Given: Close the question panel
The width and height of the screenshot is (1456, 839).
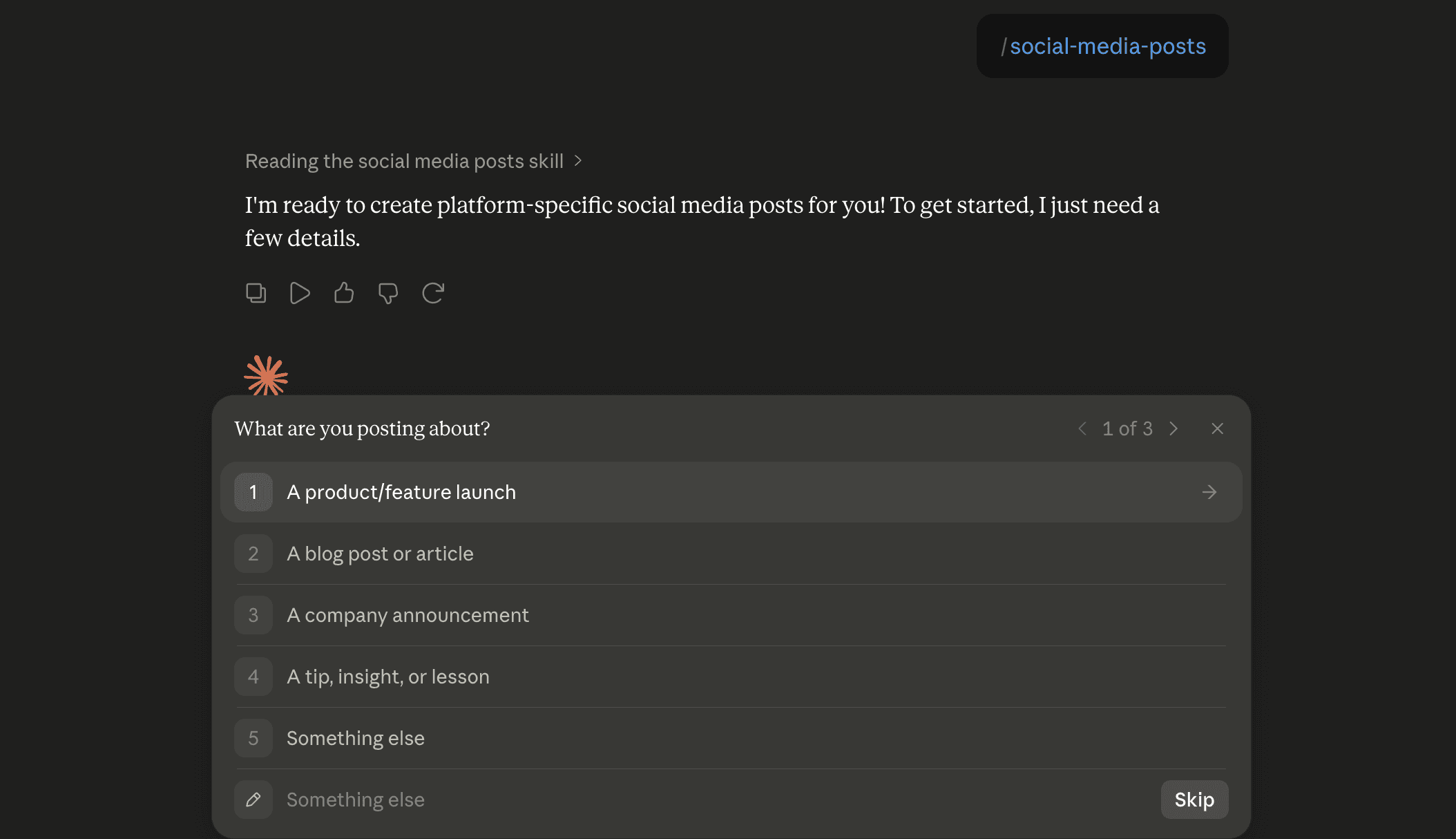Looking at the screenshot, I should 1218,428.
